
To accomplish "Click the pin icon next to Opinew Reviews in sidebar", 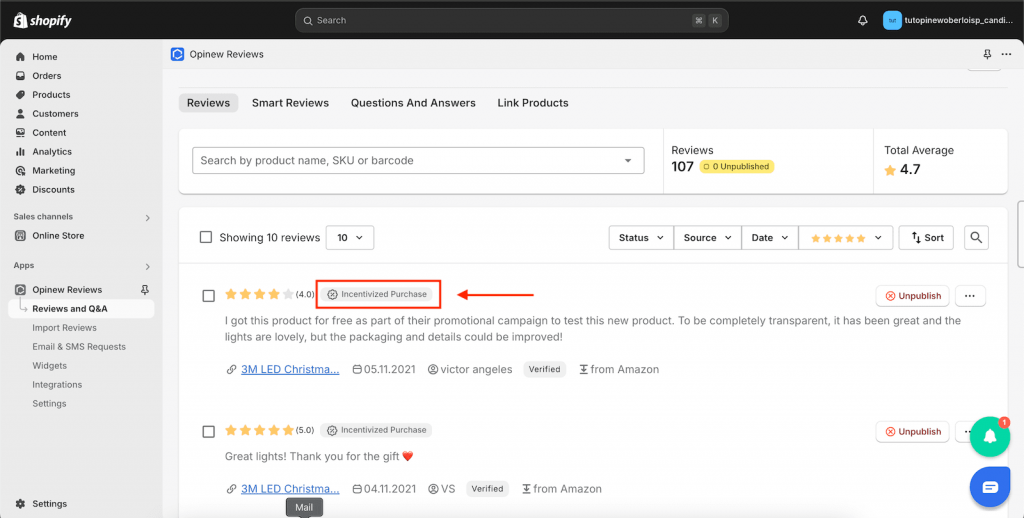I will coord(145,290).
